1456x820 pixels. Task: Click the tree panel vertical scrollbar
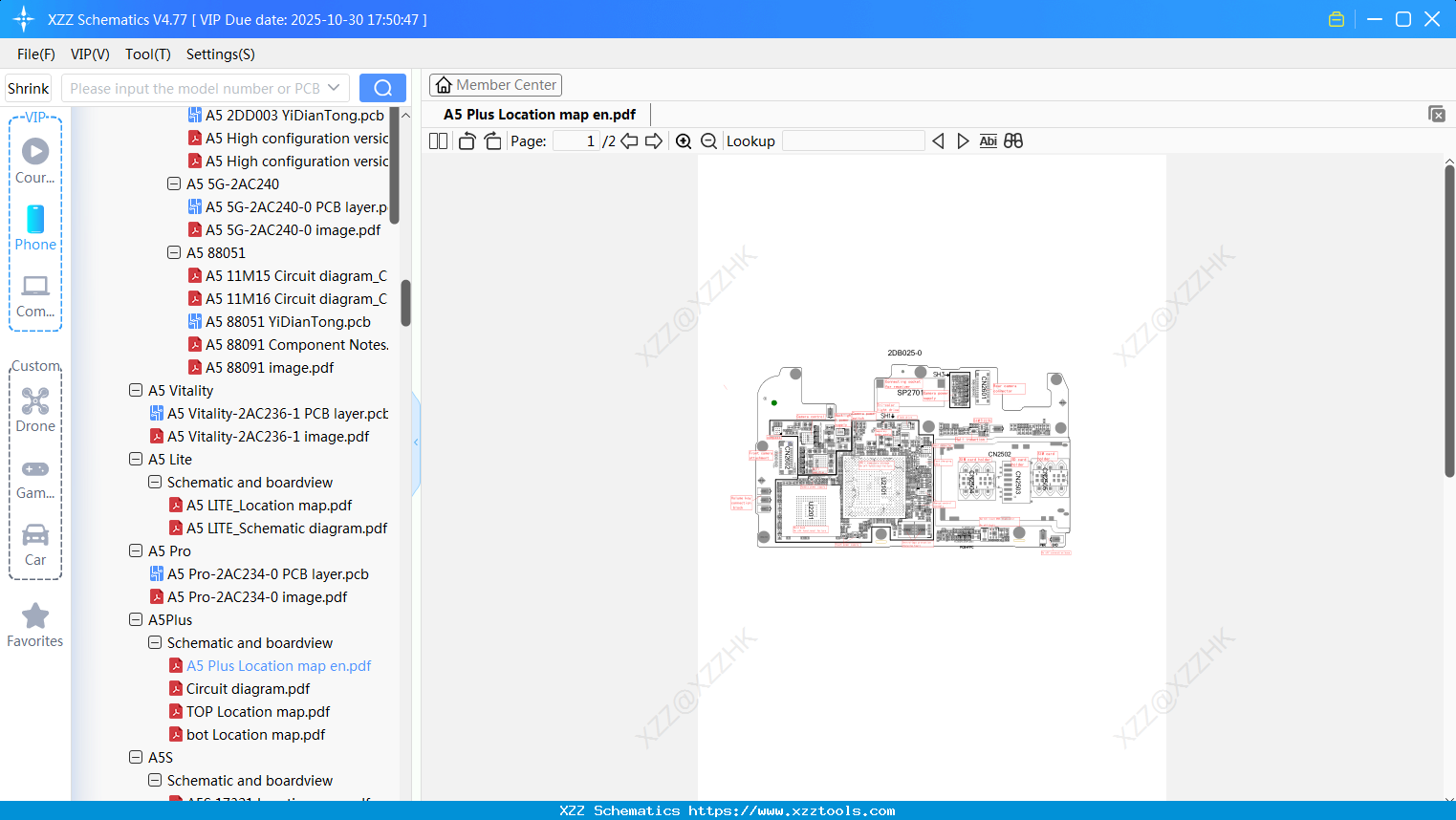tap(405, 302)
